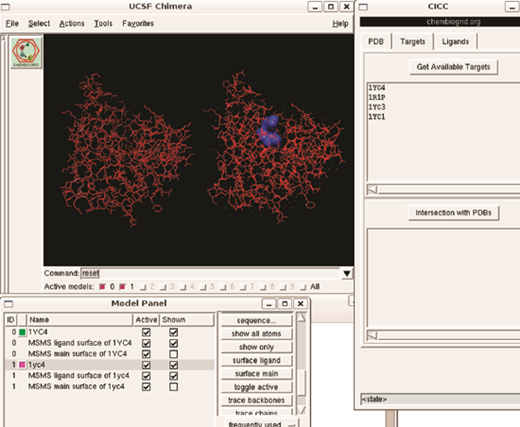Switch to the Ligands tab in CICC
This screenshot has width=520, height=427.
coord(455,42)
